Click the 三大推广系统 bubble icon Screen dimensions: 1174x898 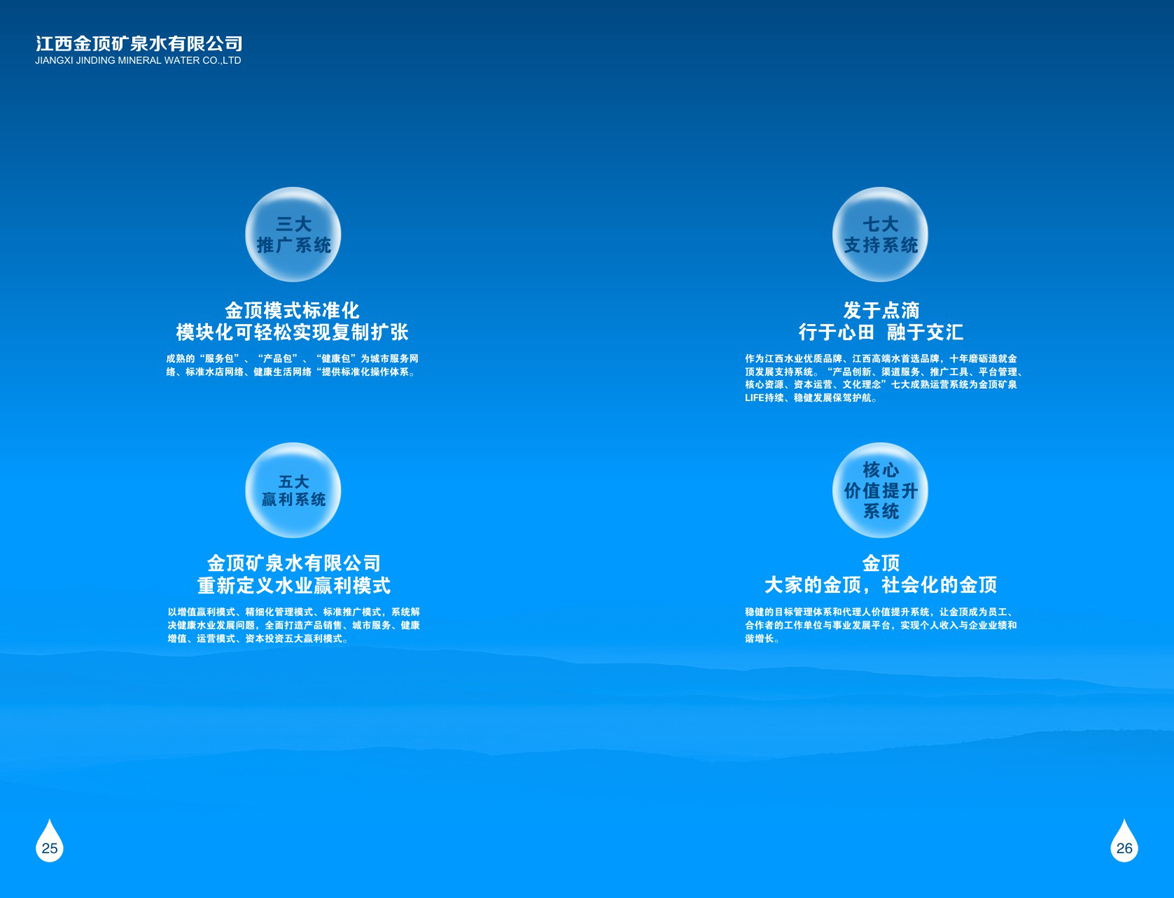coord(293,234)
